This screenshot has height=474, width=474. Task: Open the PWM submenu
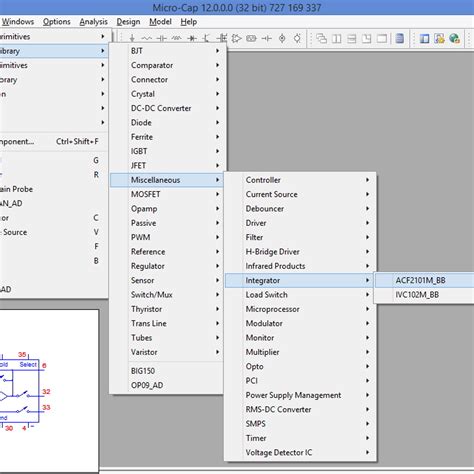[x=168, y=237]
